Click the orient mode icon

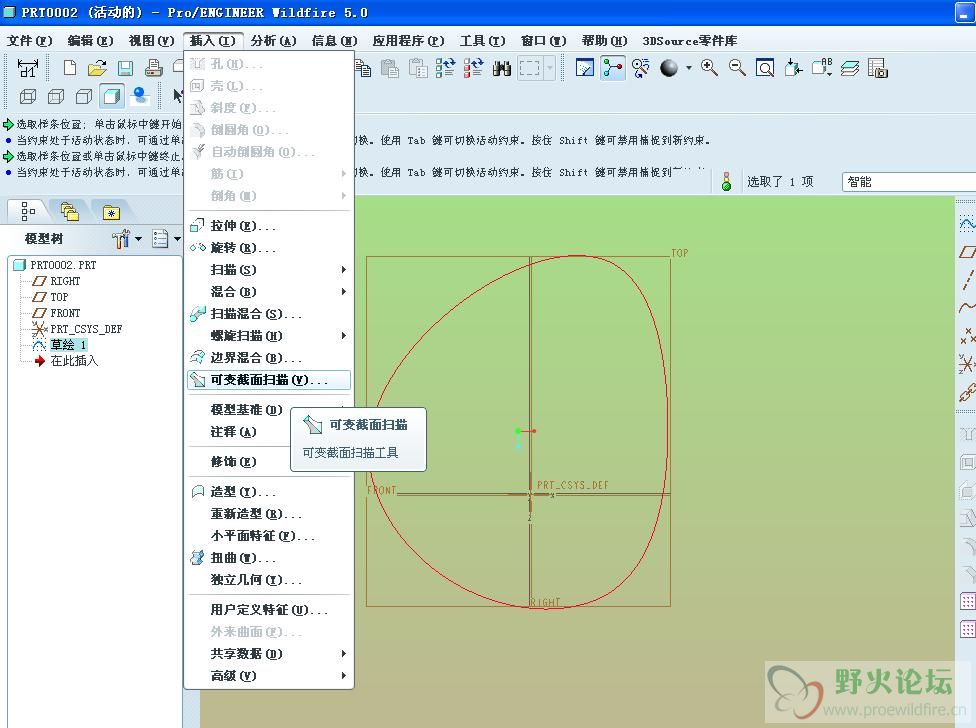coord(640,68)
